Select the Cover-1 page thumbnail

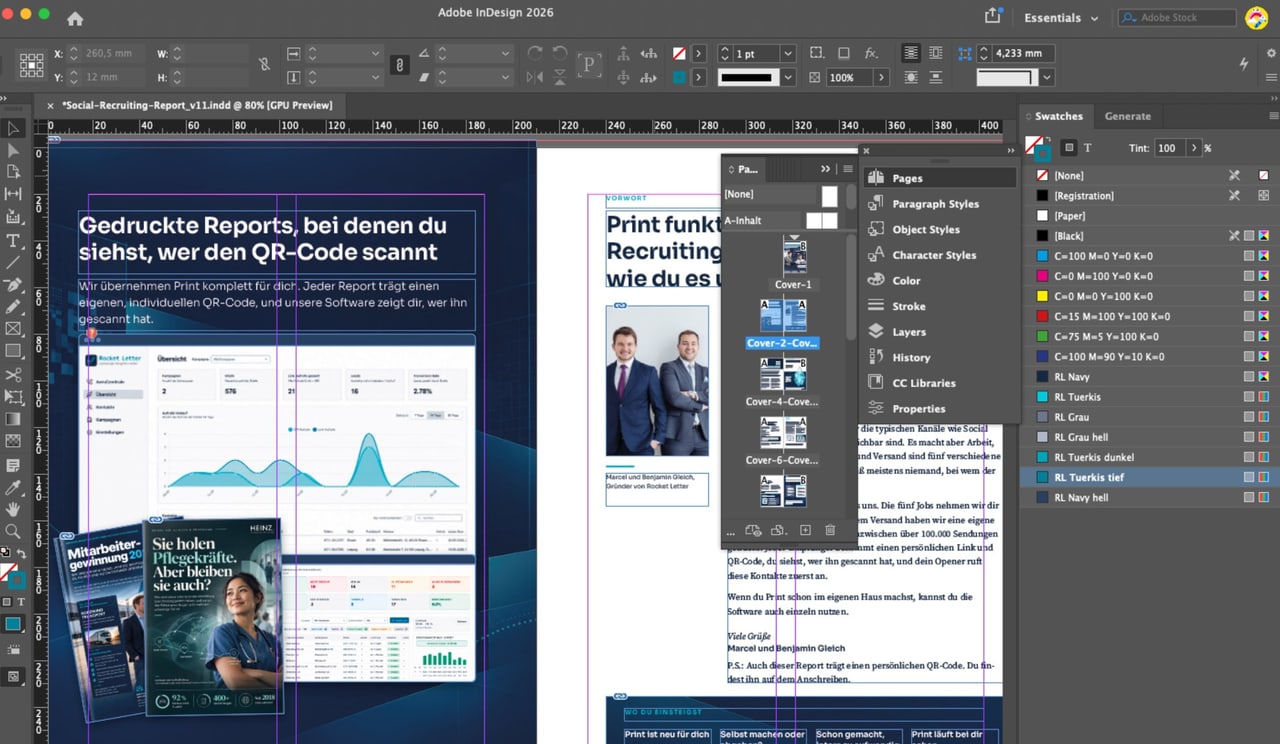795,256
